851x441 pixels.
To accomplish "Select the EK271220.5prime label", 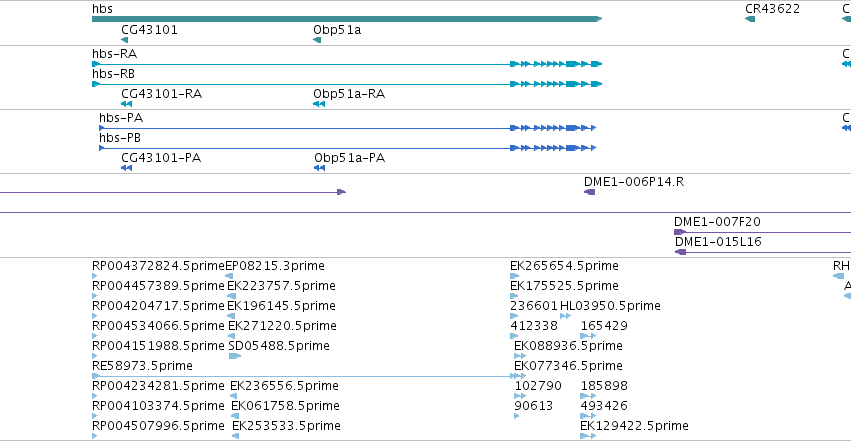I will (x=282, y=326).
